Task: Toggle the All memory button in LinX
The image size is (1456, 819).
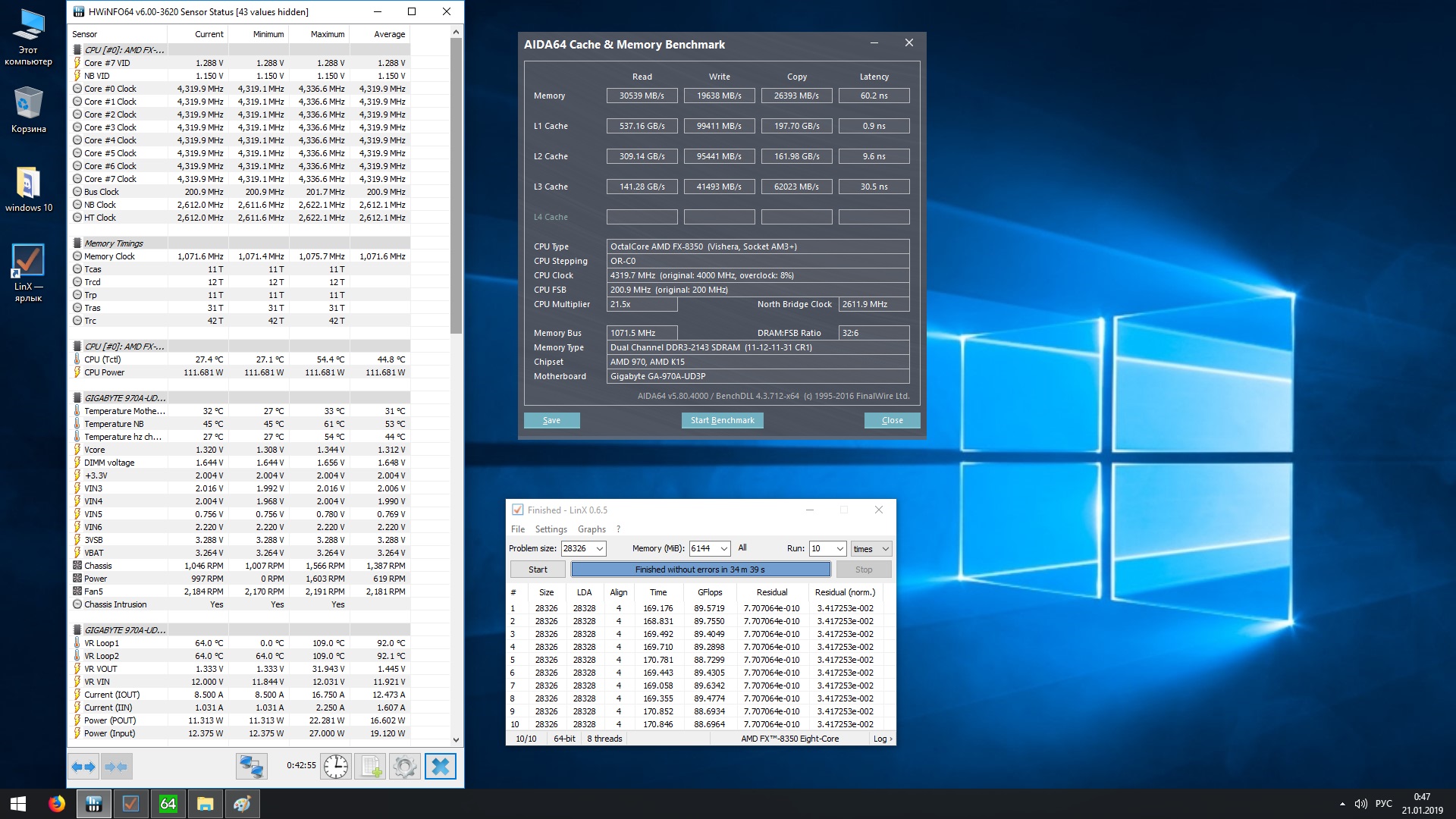Action: pos(742,548)
